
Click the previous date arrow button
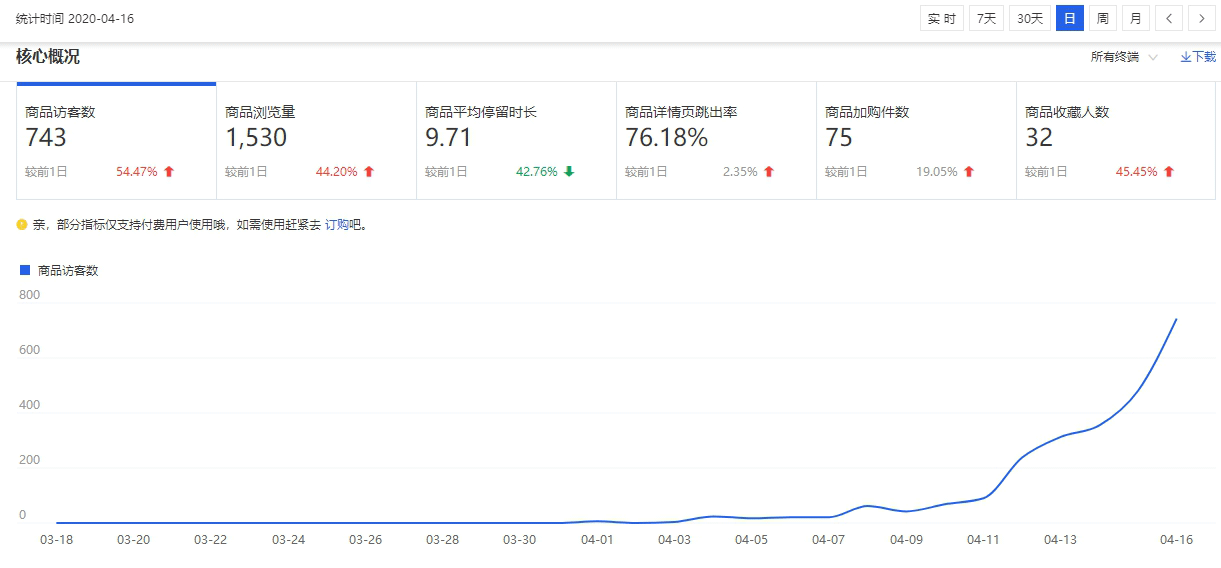click(1168, 19)
